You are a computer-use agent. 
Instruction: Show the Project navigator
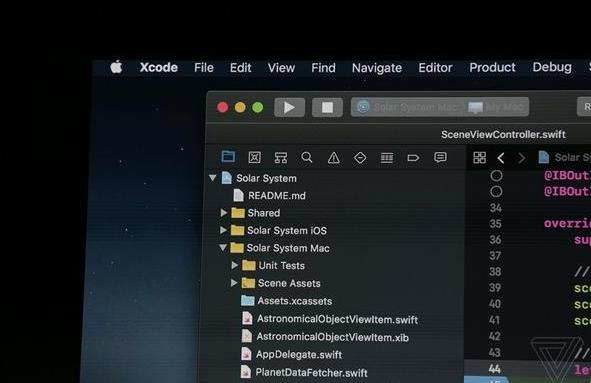(228, 157)
